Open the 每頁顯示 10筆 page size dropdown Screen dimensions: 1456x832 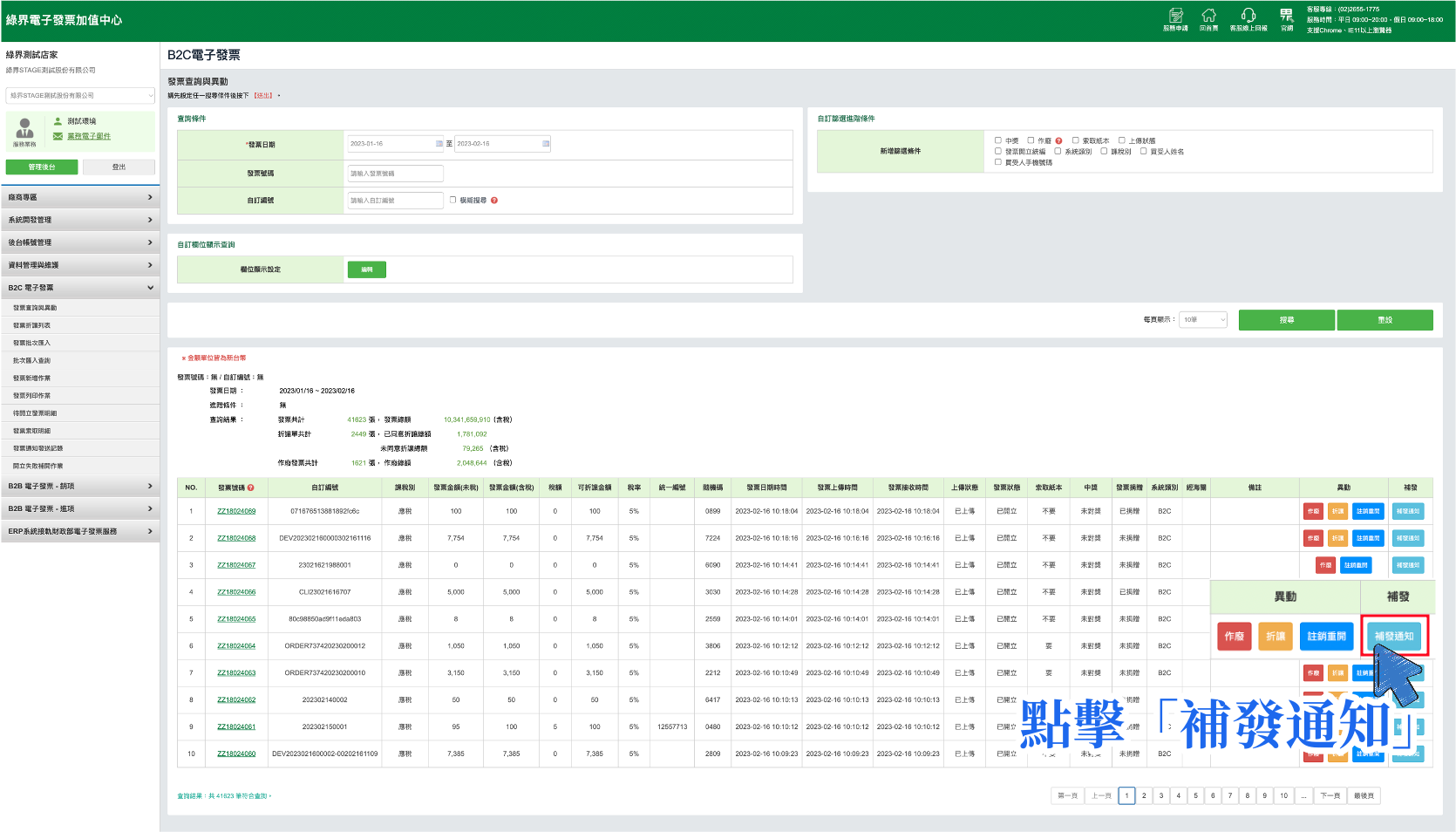(x=1203, y=320)
